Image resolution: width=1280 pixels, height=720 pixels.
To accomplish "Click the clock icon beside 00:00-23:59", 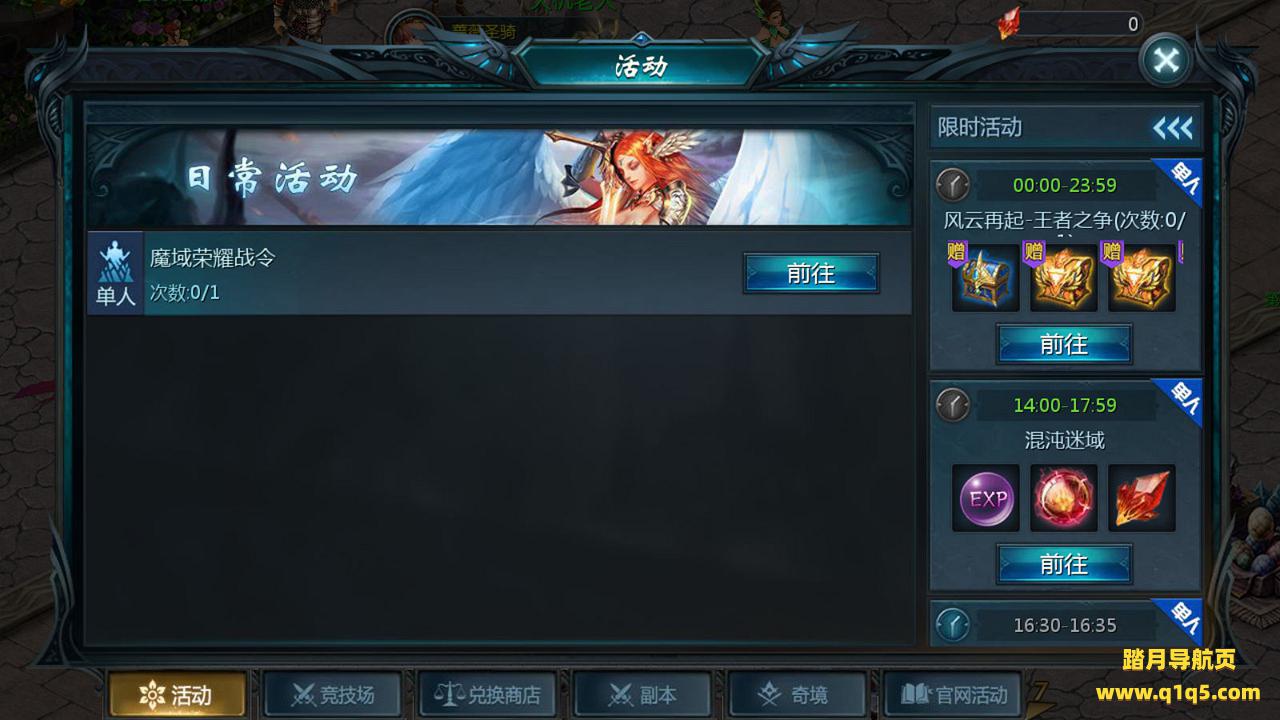I will pos(953,185).
